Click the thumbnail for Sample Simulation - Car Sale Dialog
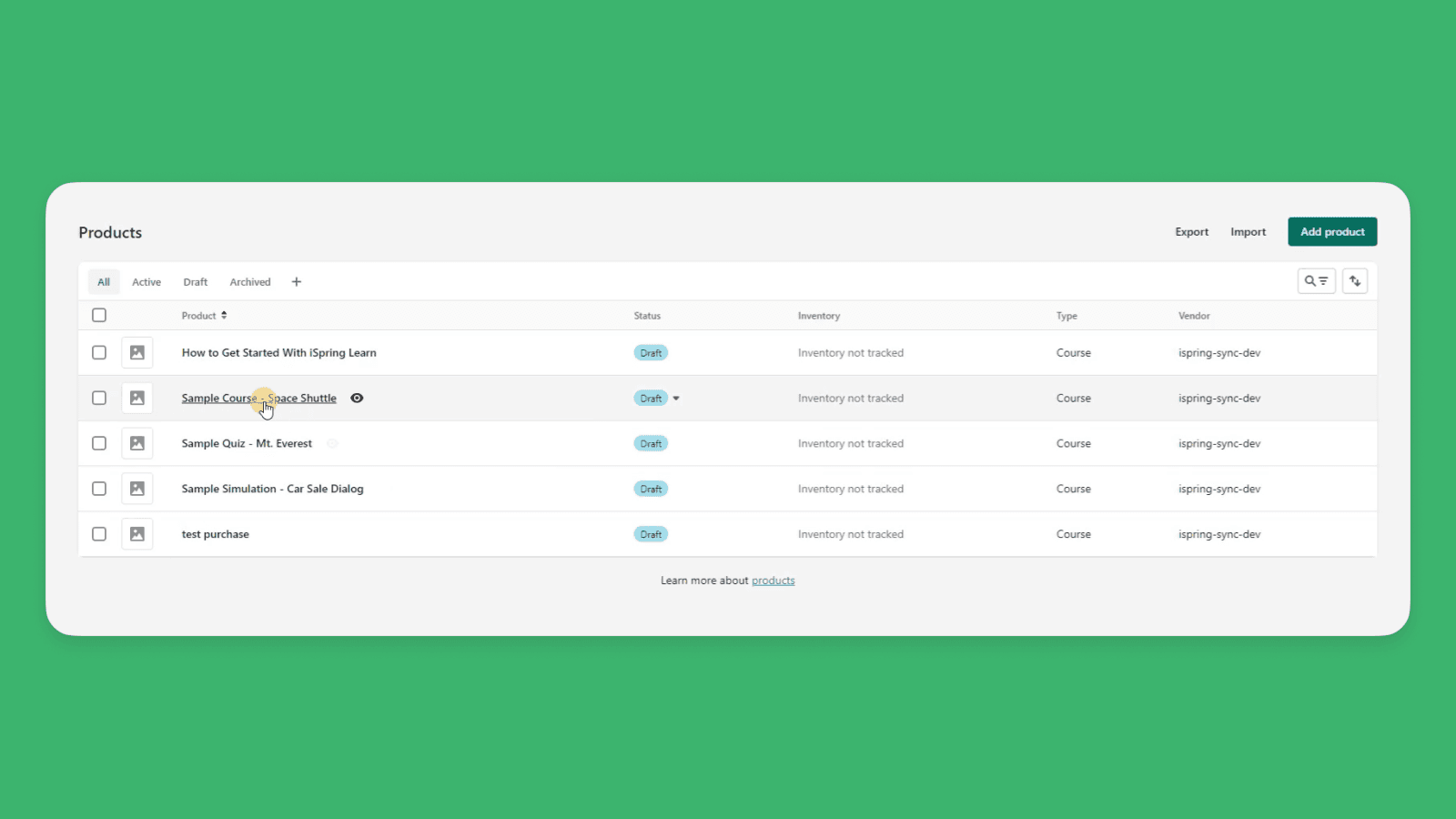 click(x=136, y=489)
